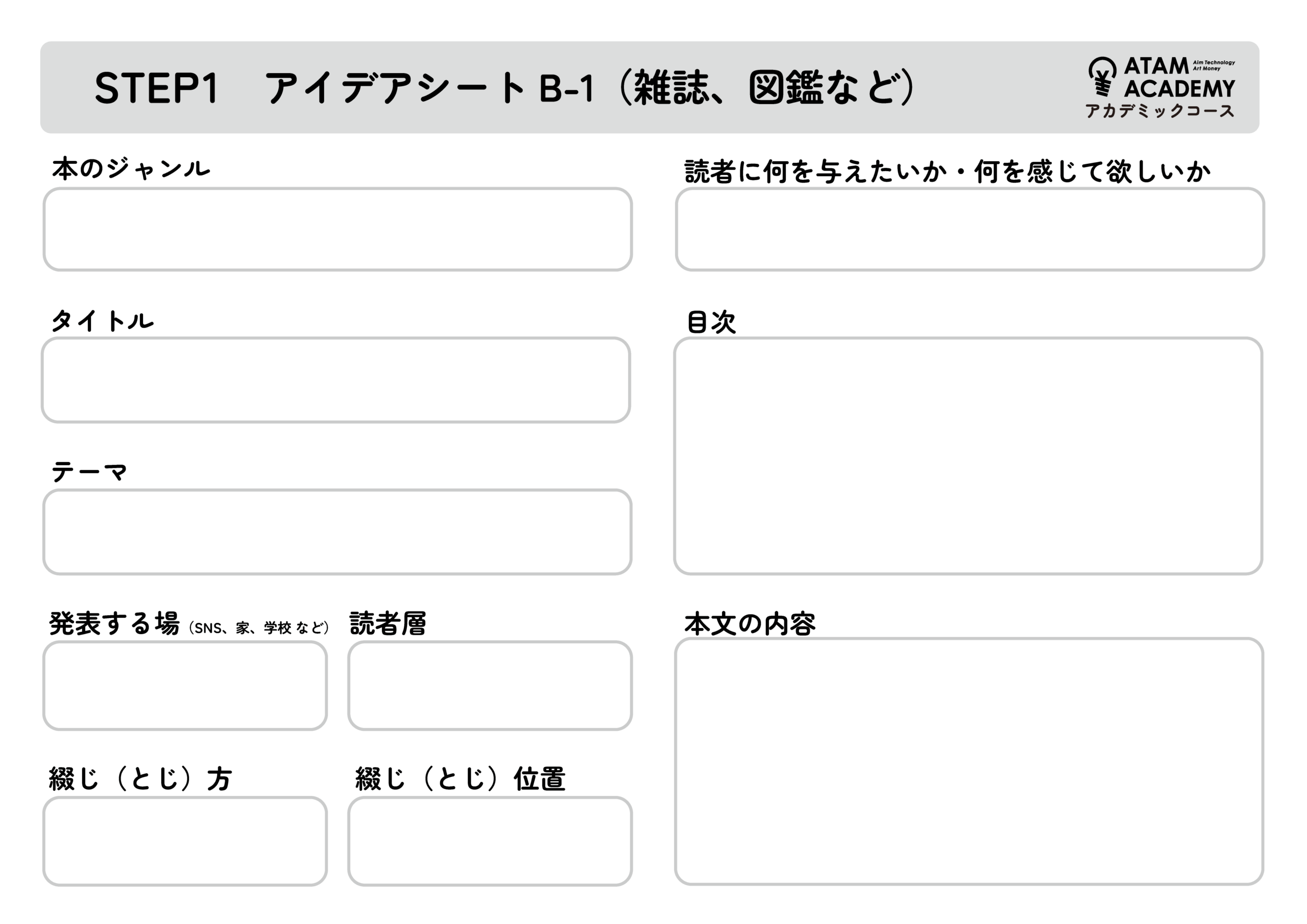Click the 本のジャンル label
1307x924 pixels.
(131, 169)
